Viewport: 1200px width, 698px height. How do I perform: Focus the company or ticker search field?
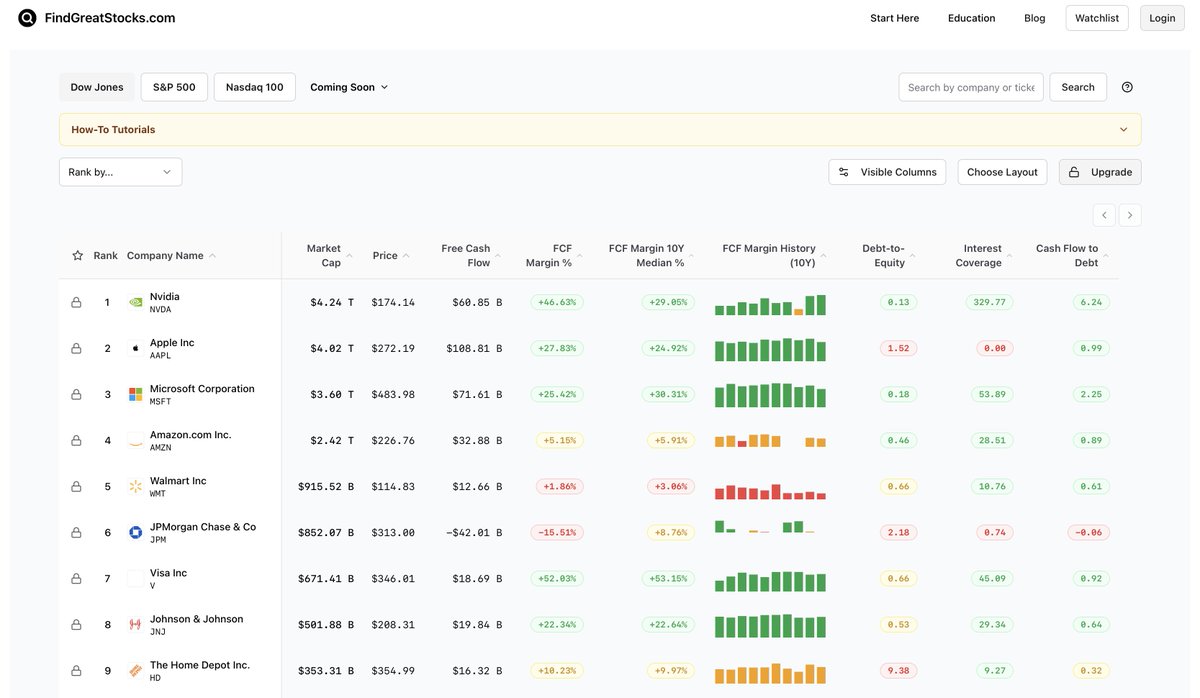coord(971,87)
